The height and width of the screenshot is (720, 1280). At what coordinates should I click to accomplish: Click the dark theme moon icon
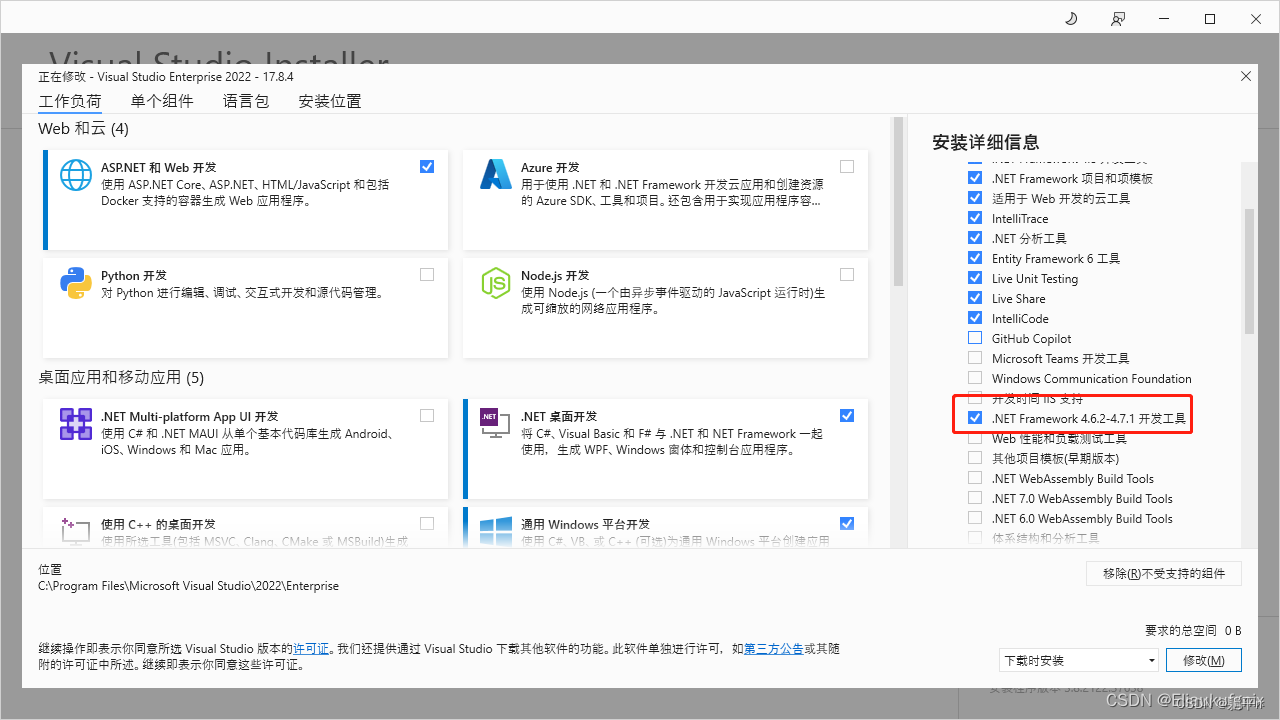[x=1070, y=18]
